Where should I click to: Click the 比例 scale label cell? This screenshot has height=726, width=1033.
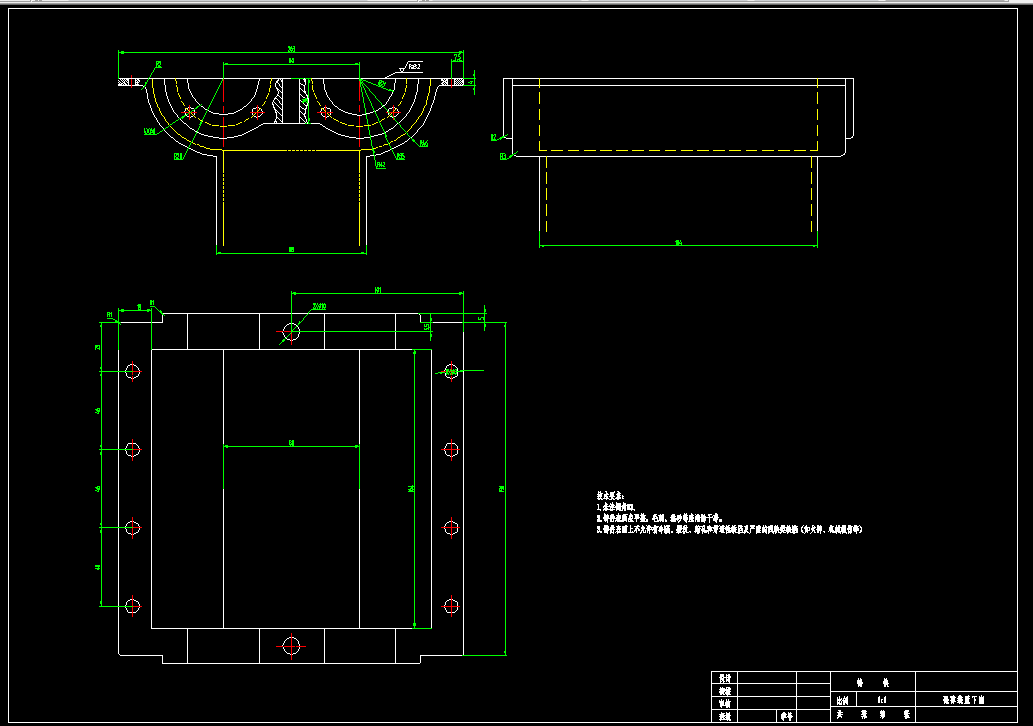pos(843,700)
